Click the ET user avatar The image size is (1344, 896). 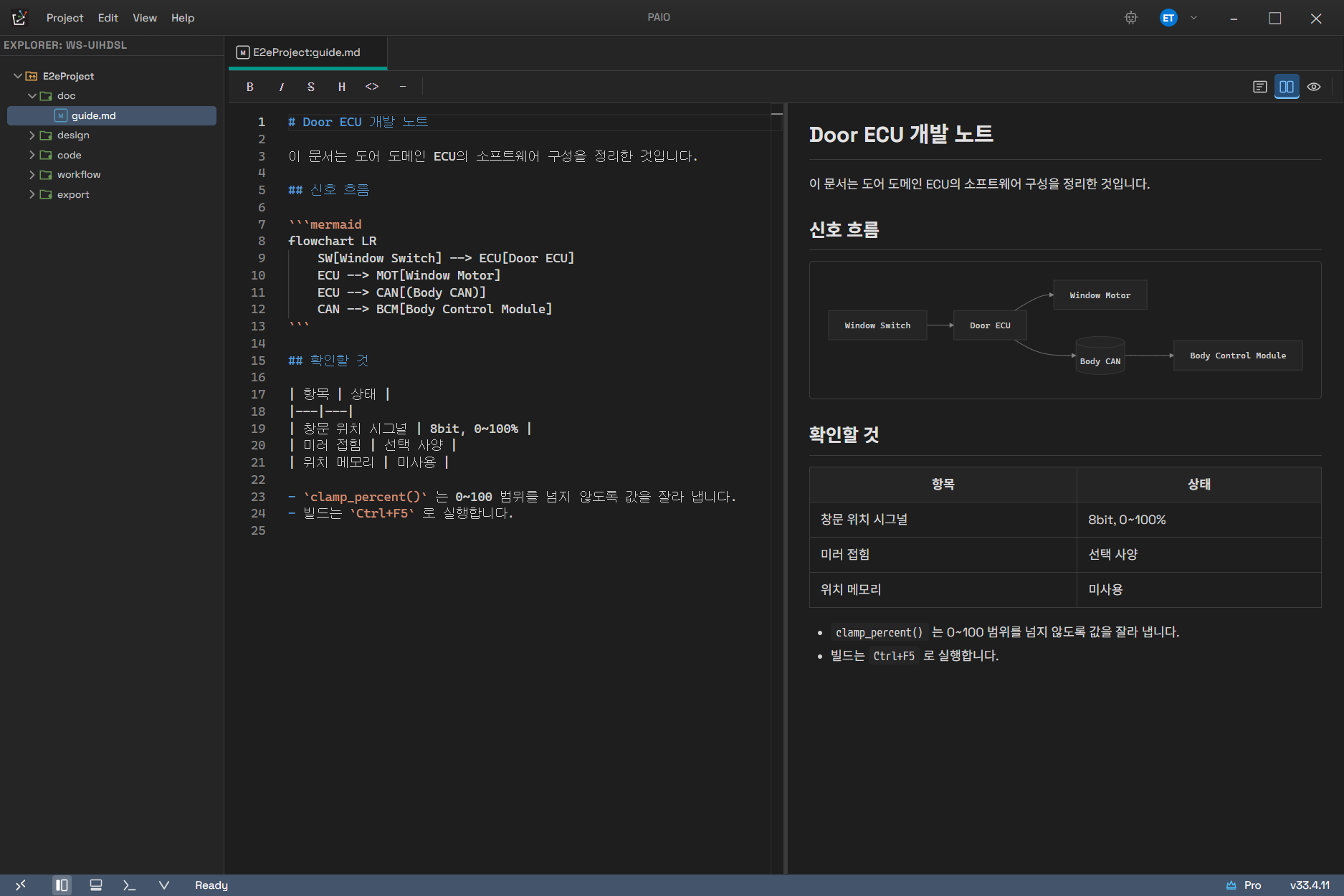[1168, 18]
